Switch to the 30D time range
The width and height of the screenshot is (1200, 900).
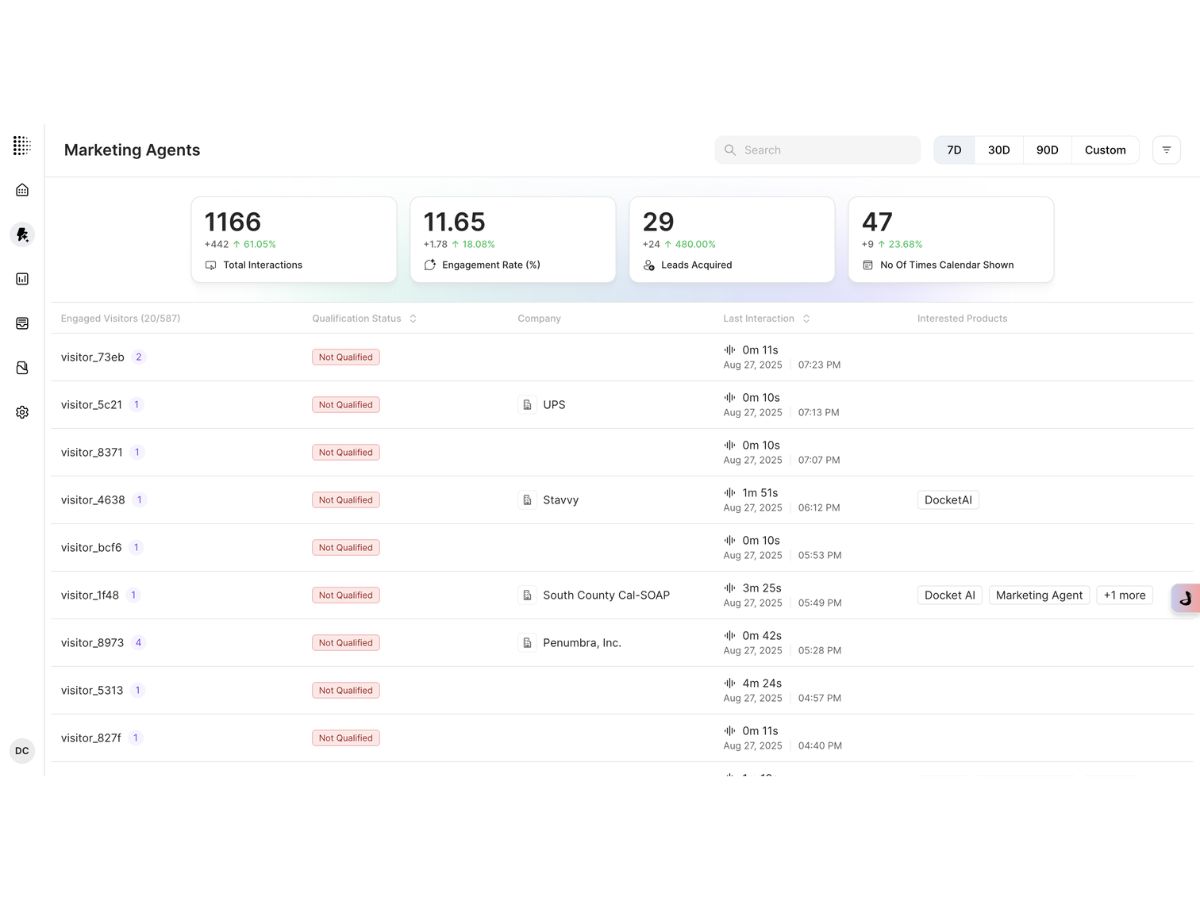pos(999,150)
